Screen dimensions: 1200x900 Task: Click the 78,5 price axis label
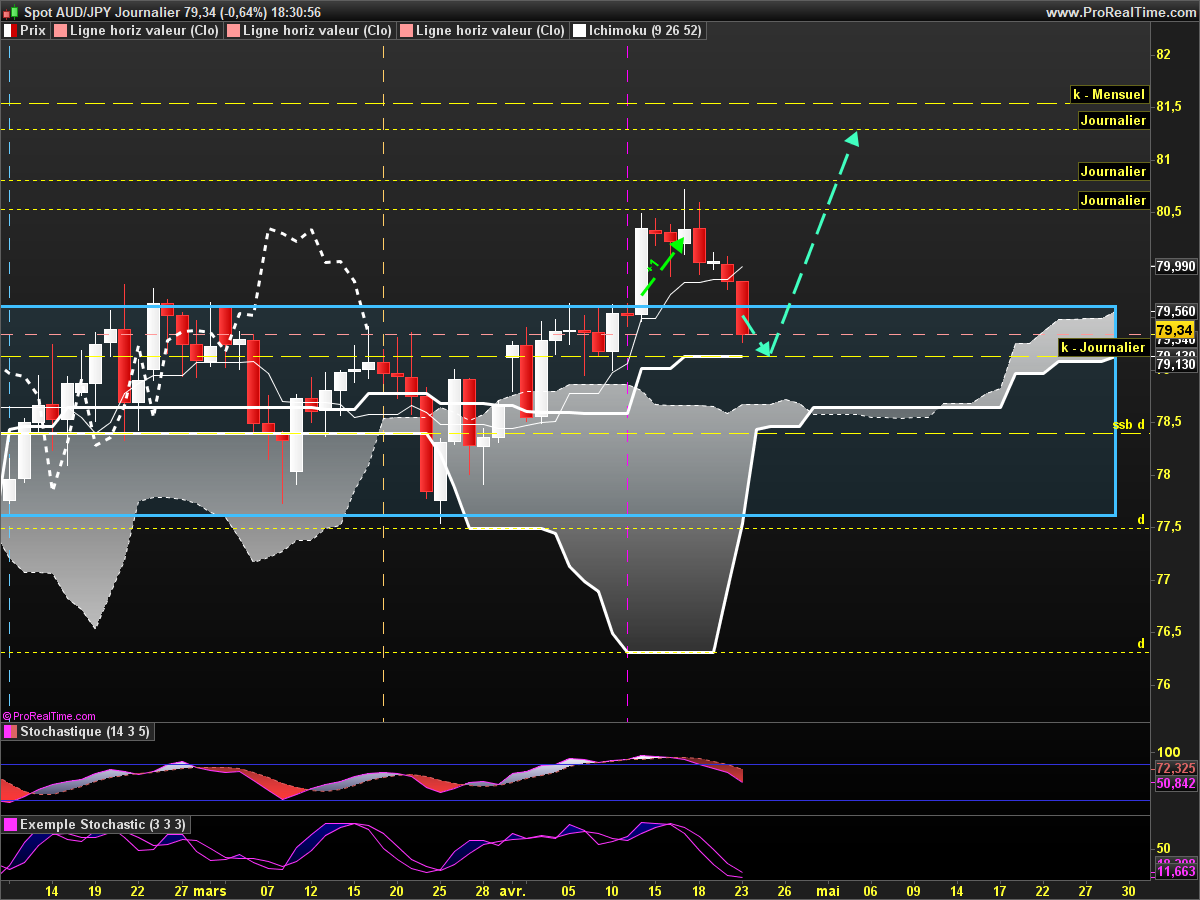pos(1168,422)
